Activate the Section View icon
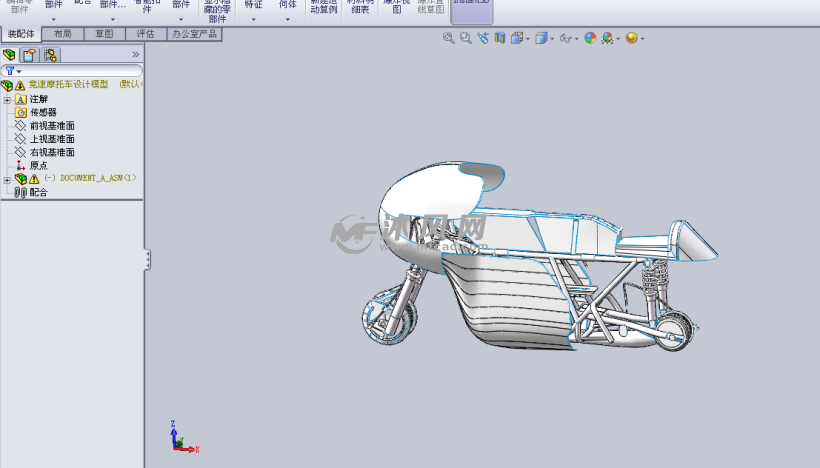 (500, 38)
